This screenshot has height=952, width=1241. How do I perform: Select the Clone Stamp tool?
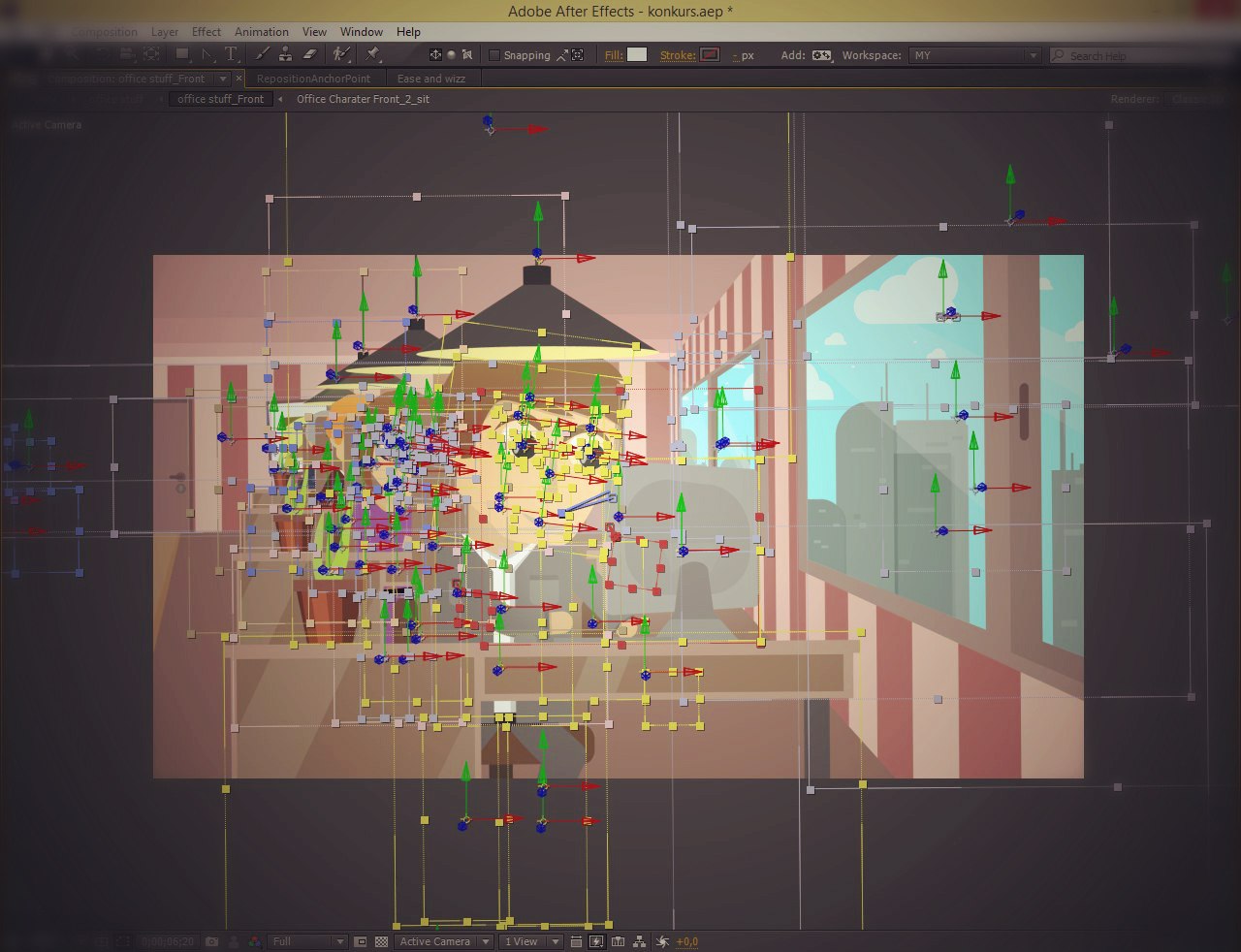285,54
